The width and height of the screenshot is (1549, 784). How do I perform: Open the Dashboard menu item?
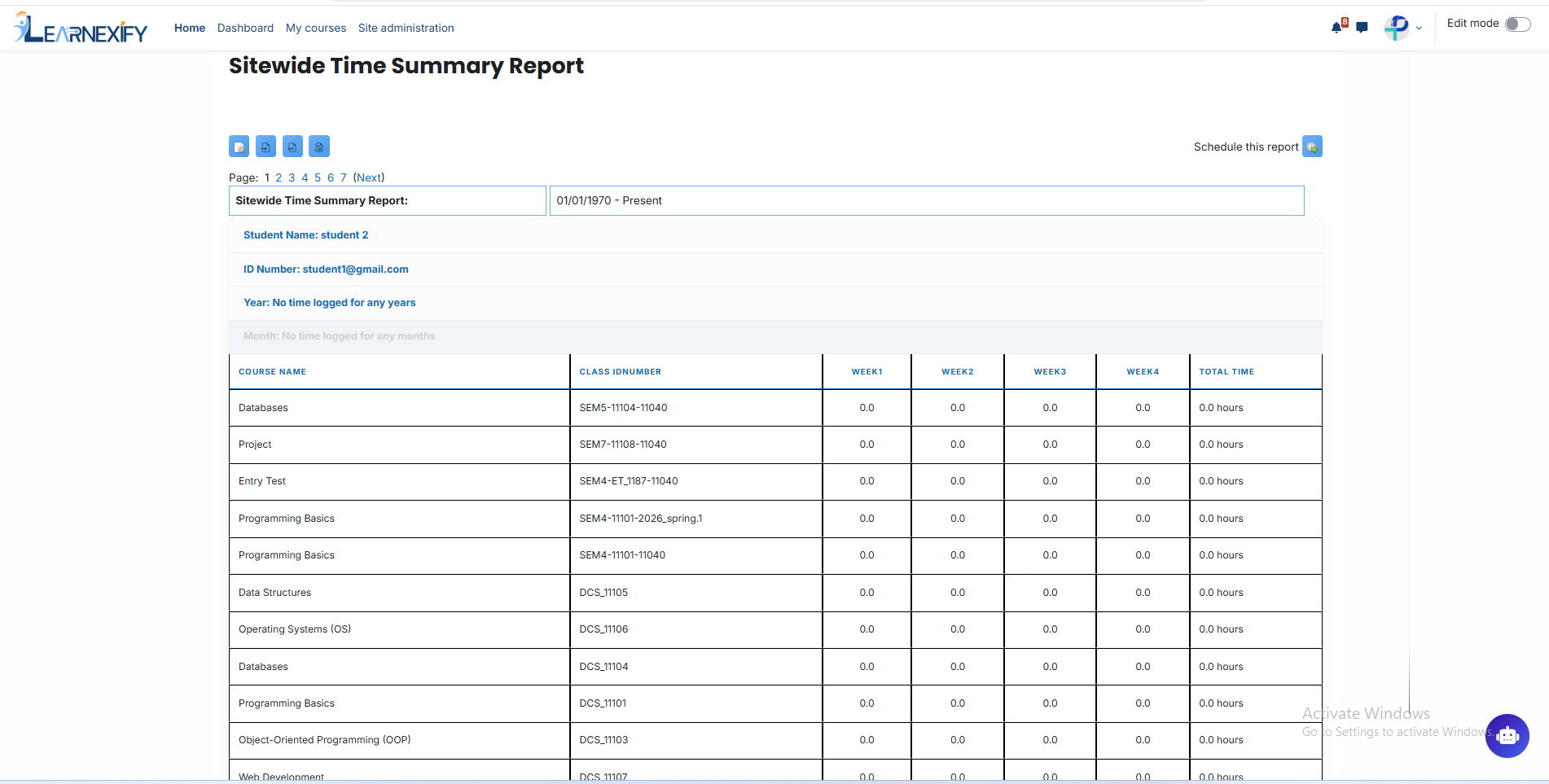pyautogui.click(x=245, y=28)
